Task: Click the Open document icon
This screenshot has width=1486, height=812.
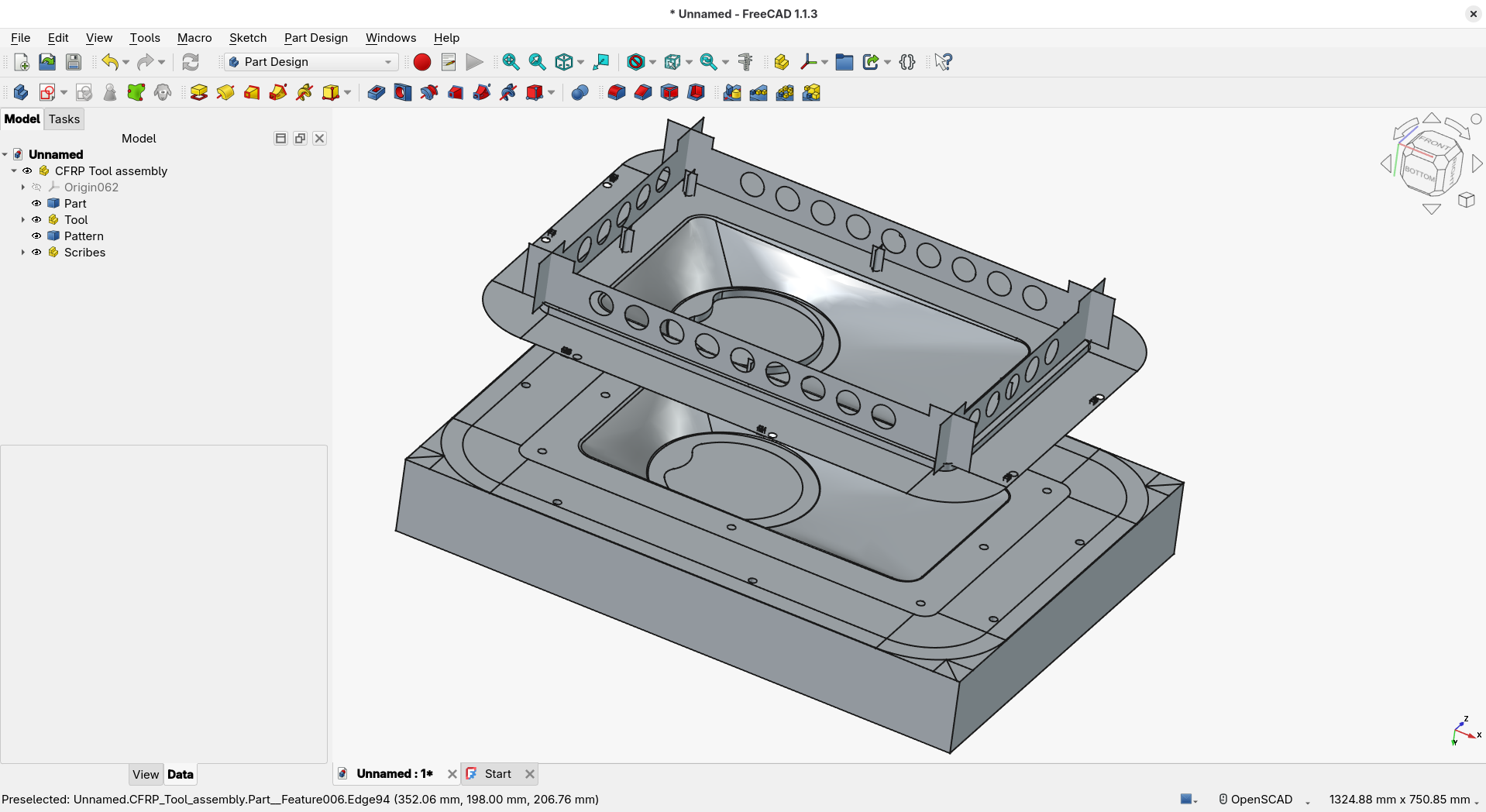Action: click(47, 62)
